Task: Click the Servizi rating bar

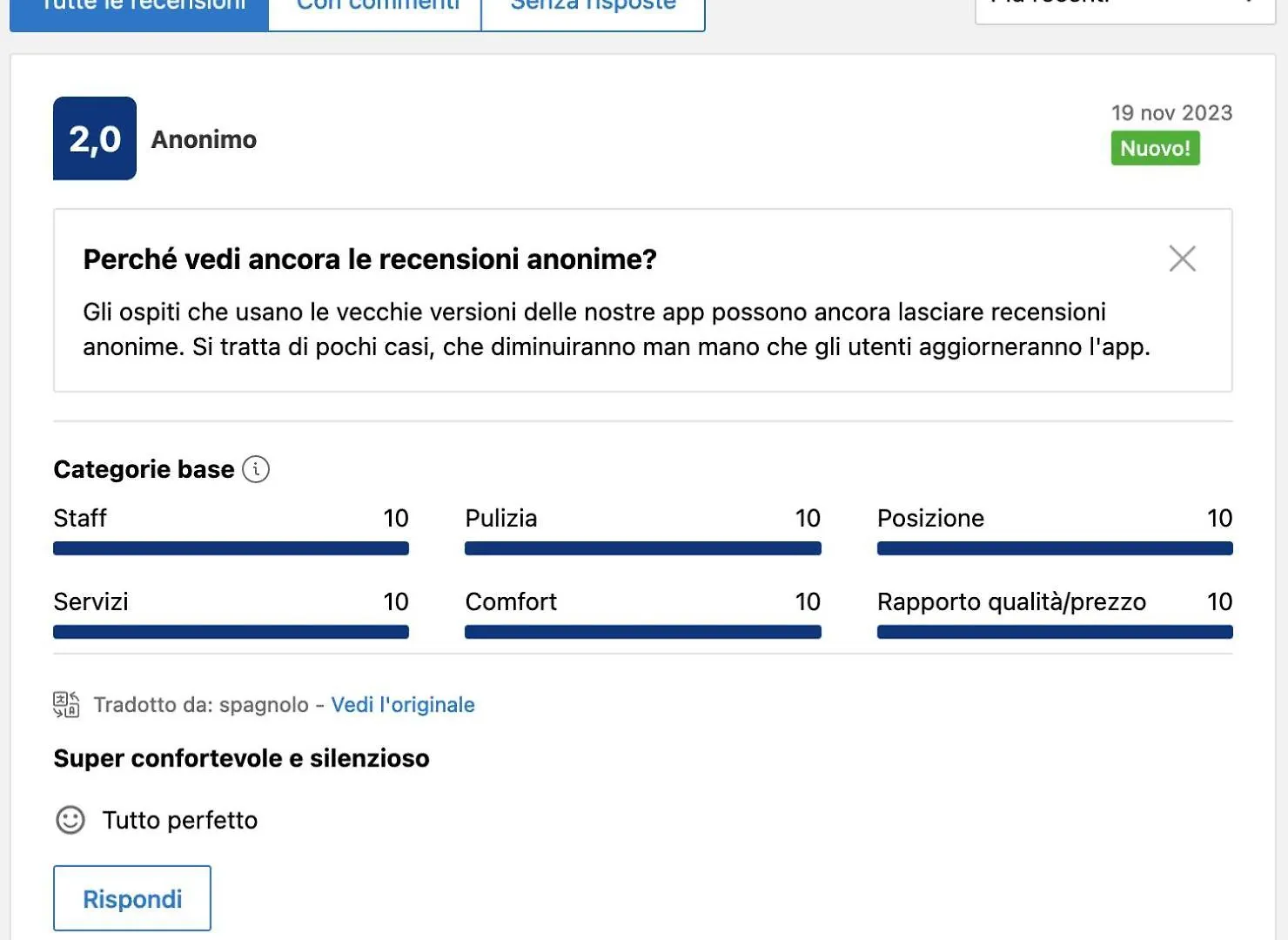Action: (x=231, y=632)
